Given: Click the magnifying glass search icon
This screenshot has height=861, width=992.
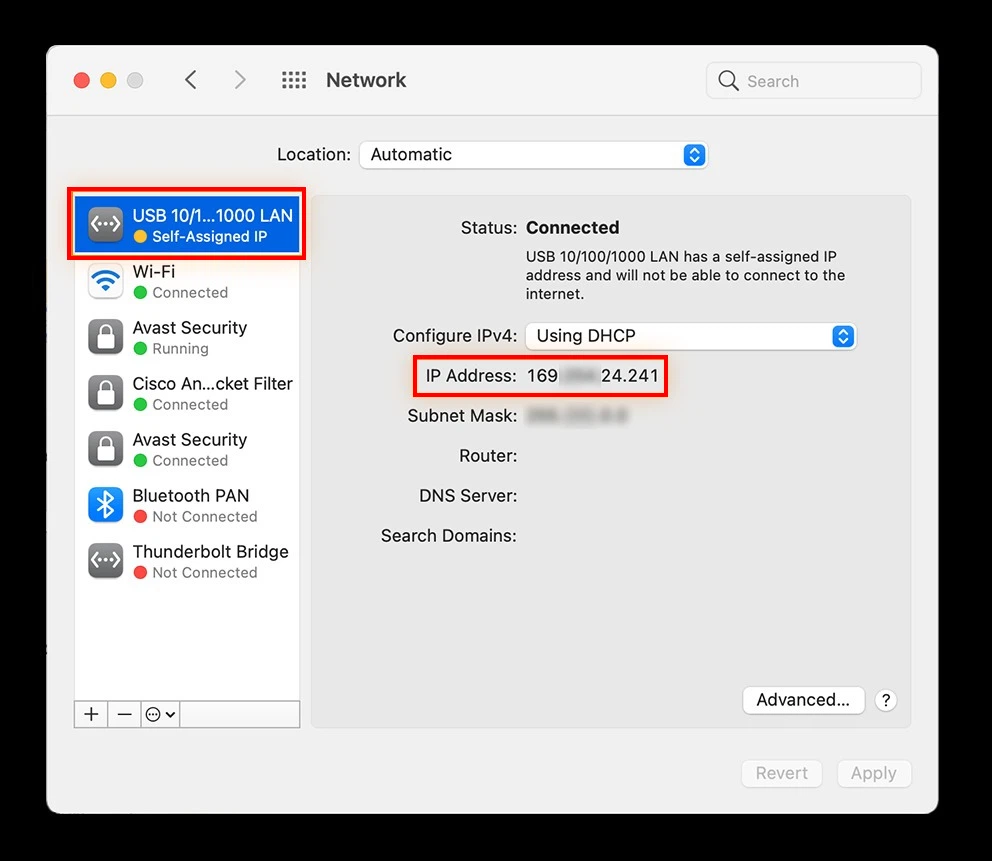Looking at the screenshot, I should 728,80.
